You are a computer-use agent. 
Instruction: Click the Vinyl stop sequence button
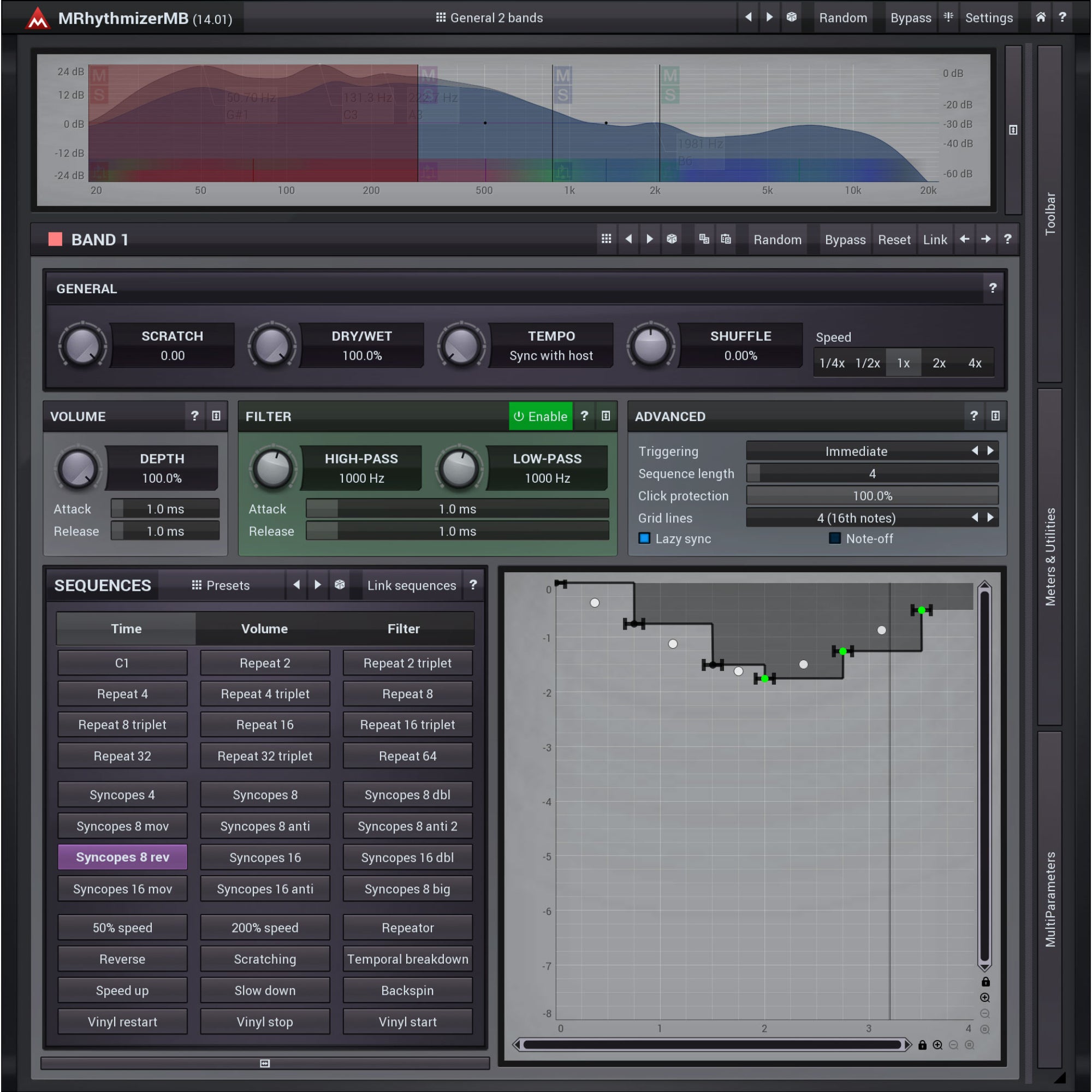(x=265, y=1022)
